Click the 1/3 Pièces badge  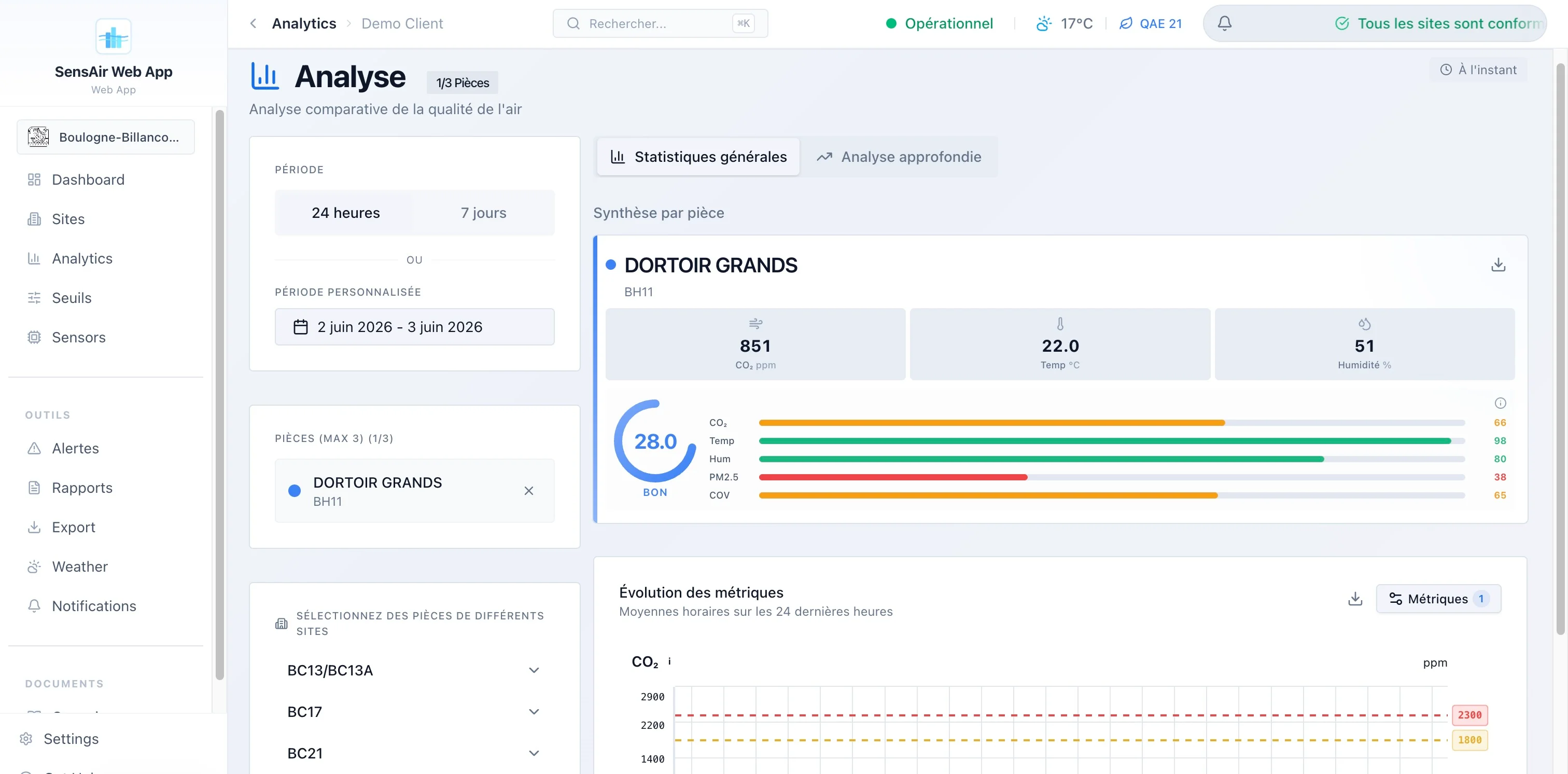coord(462,83)
